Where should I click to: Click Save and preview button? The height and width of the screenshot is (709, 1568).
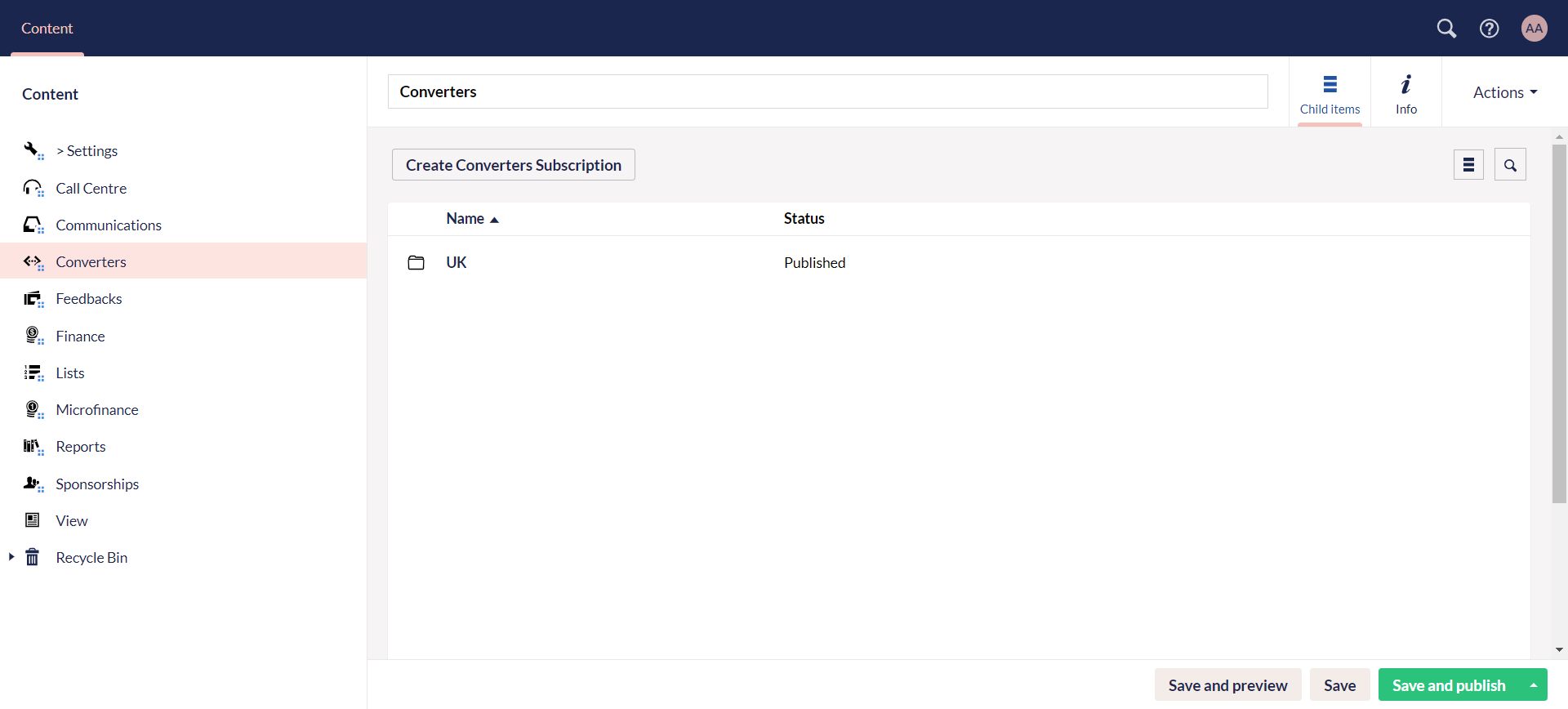tap(1227, 685)
